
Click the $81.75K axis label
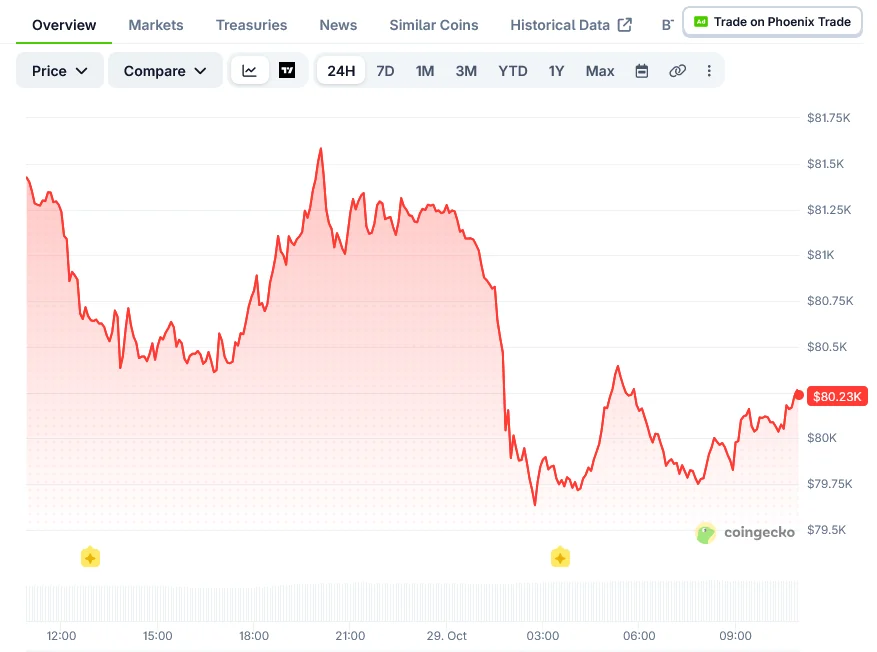click(x=828, y=117)
